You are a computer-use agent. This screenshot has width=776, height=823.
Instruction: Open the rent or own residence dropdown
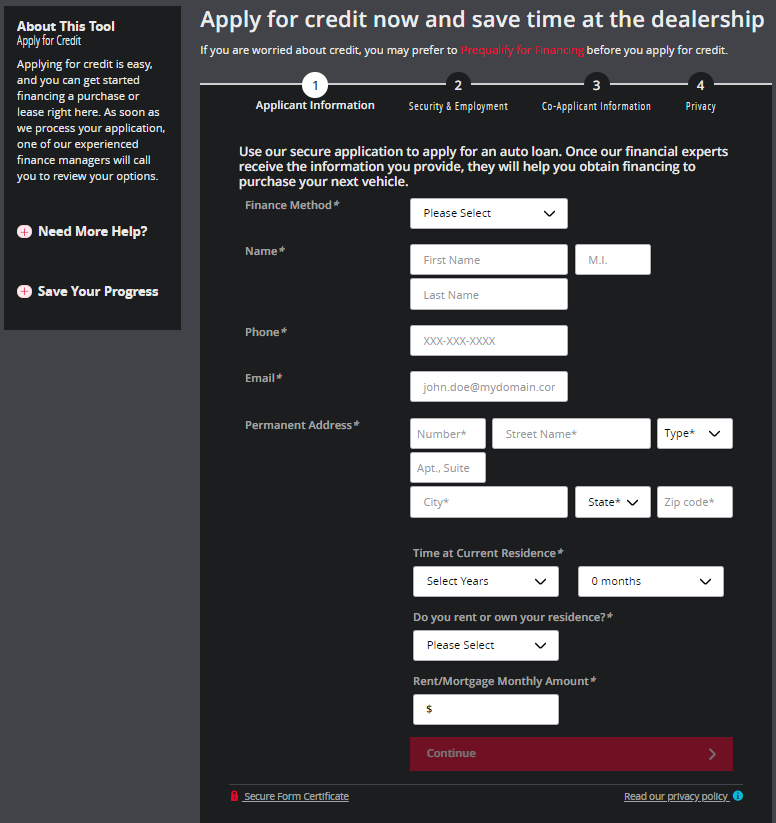point(485,645)
